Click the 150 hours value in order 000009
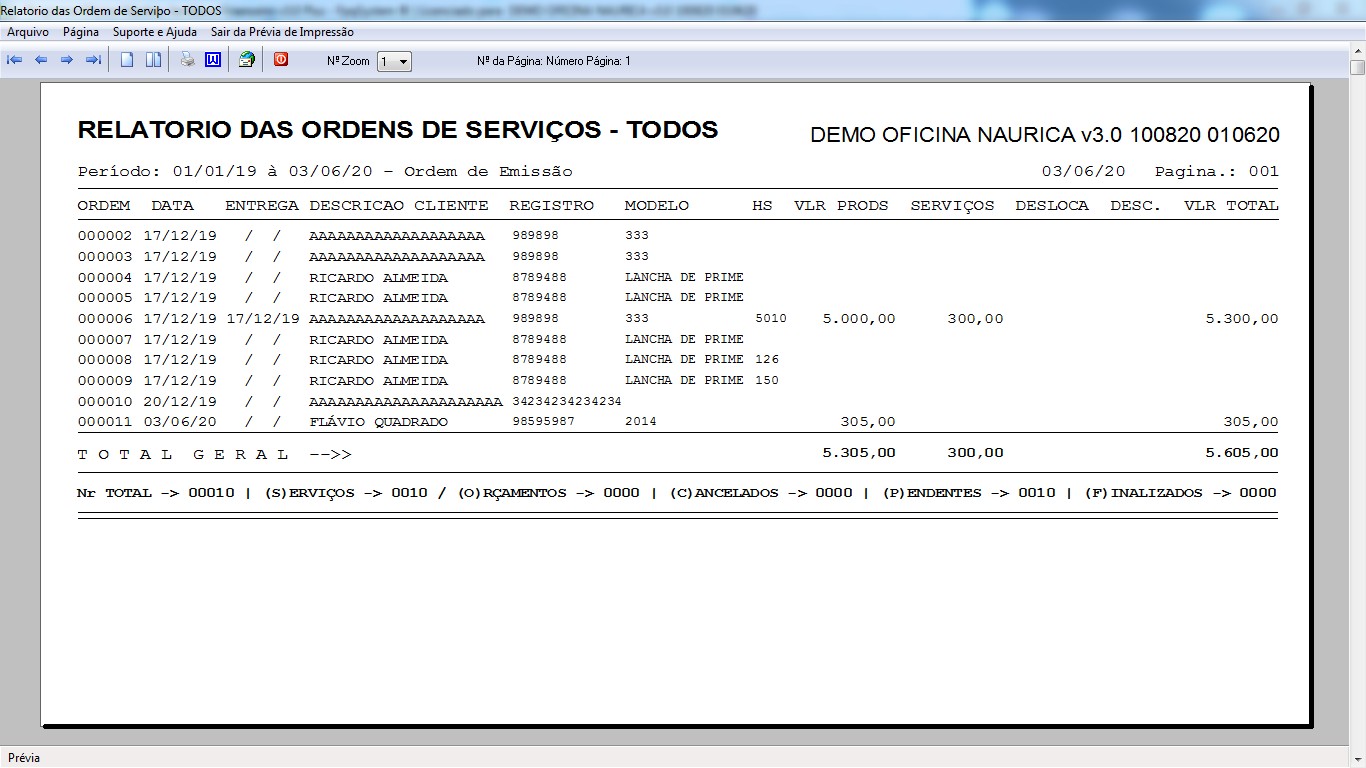This screenshot has width=1366, height=768. (x=767, y=380)
